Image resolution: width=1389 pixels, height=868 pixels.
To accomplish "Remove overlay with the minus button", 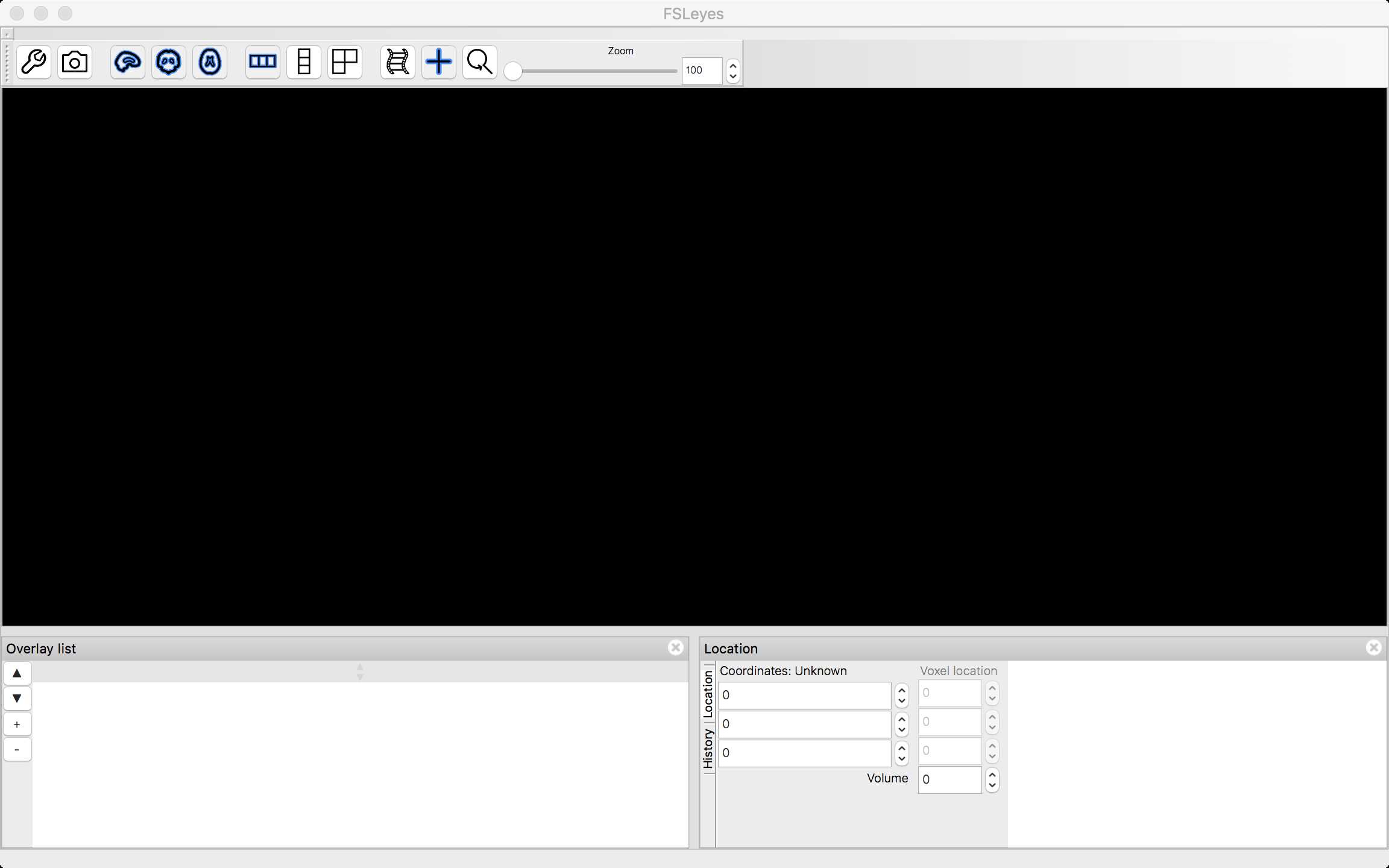I will tap(17, 749).
